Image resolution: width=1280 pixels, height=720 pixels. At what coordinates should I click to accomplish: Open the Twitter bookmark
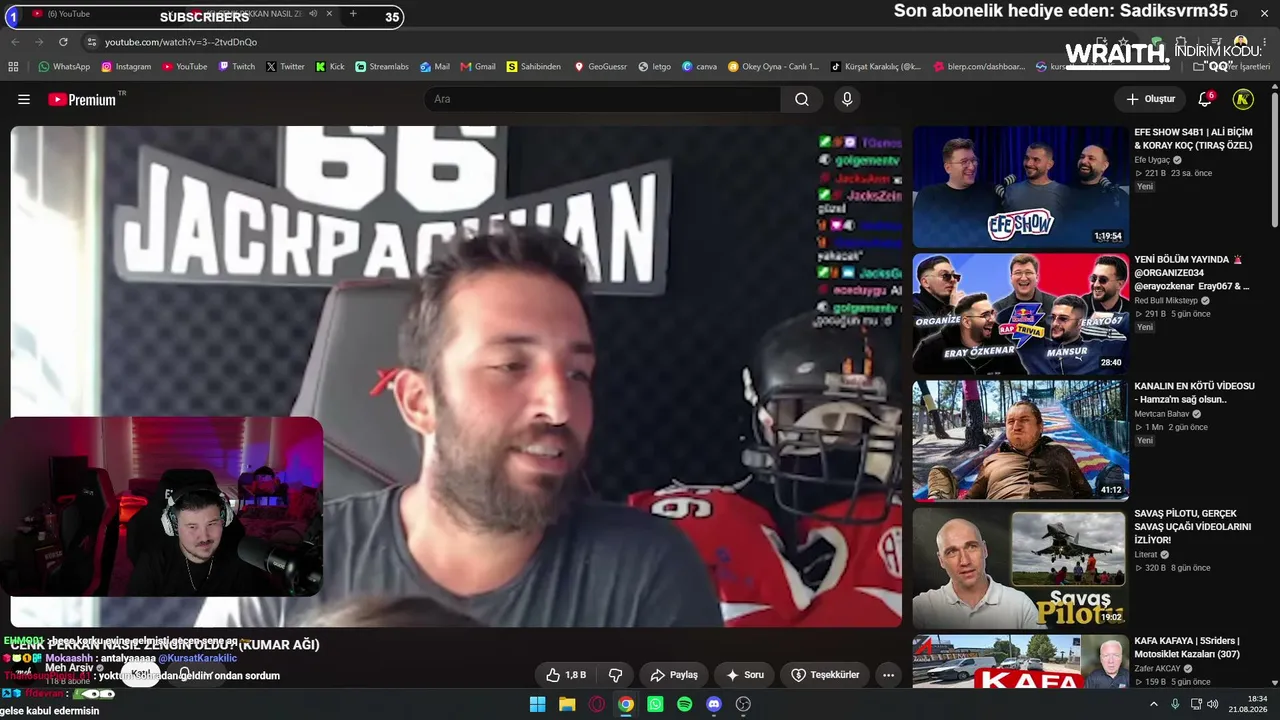(x=285, y=67)
